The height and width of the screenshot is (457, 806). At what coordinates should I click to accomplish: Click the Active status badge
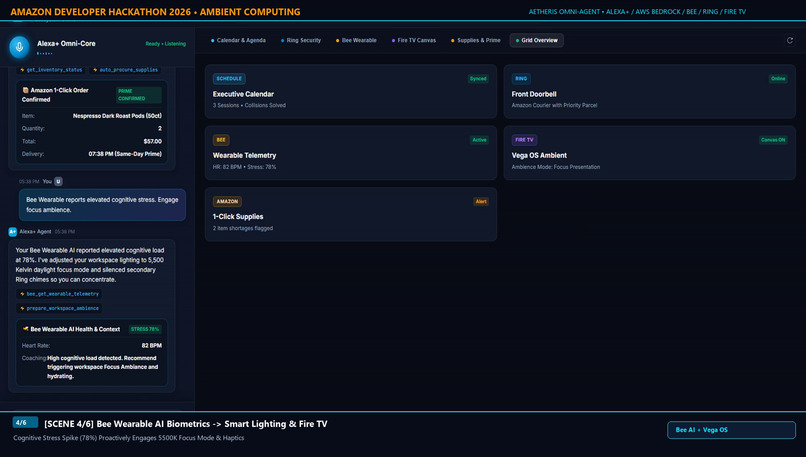pos(479,140)
